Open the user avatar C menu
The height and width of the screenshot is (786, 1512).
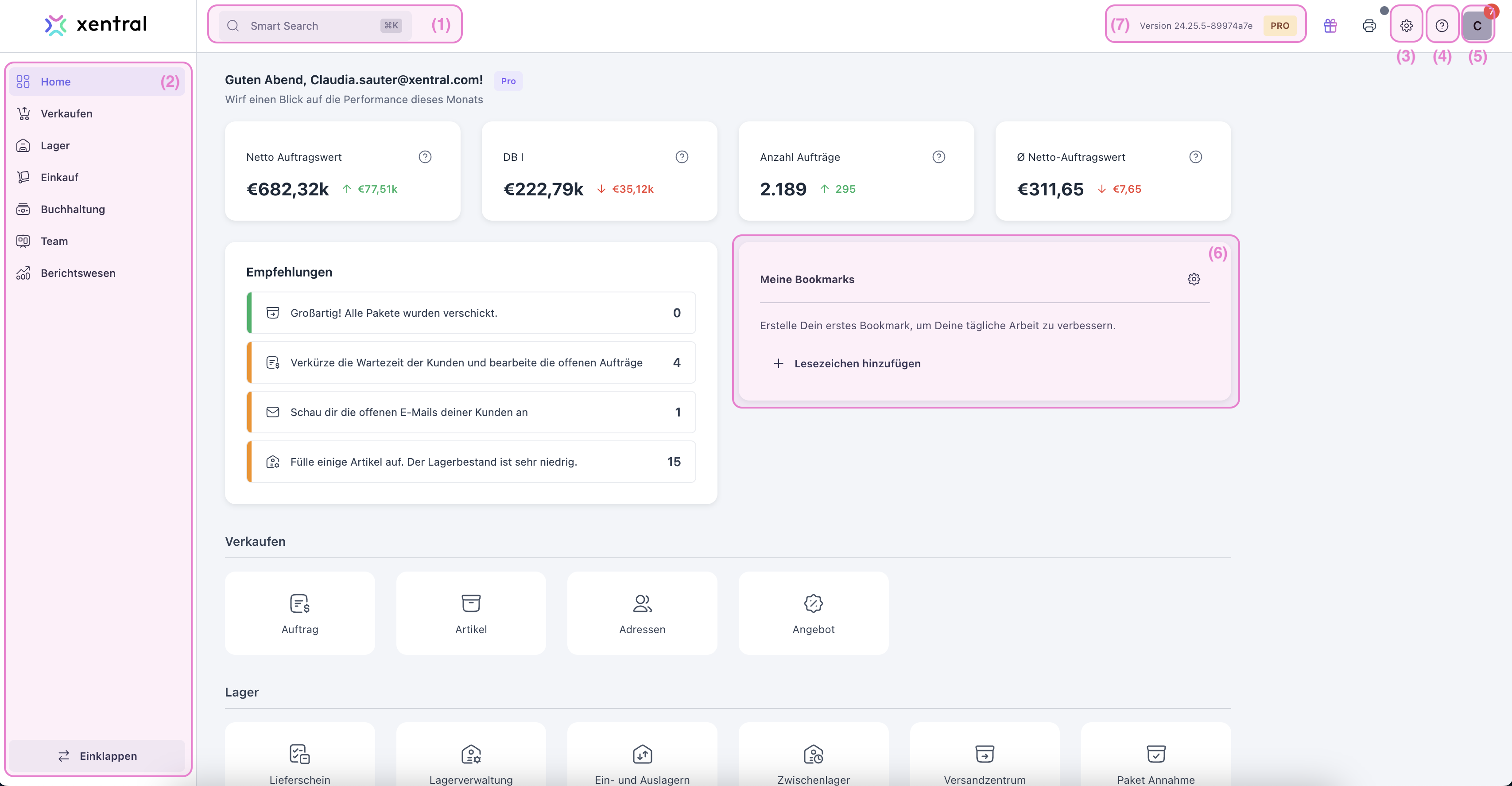(x=1477, y=25)
